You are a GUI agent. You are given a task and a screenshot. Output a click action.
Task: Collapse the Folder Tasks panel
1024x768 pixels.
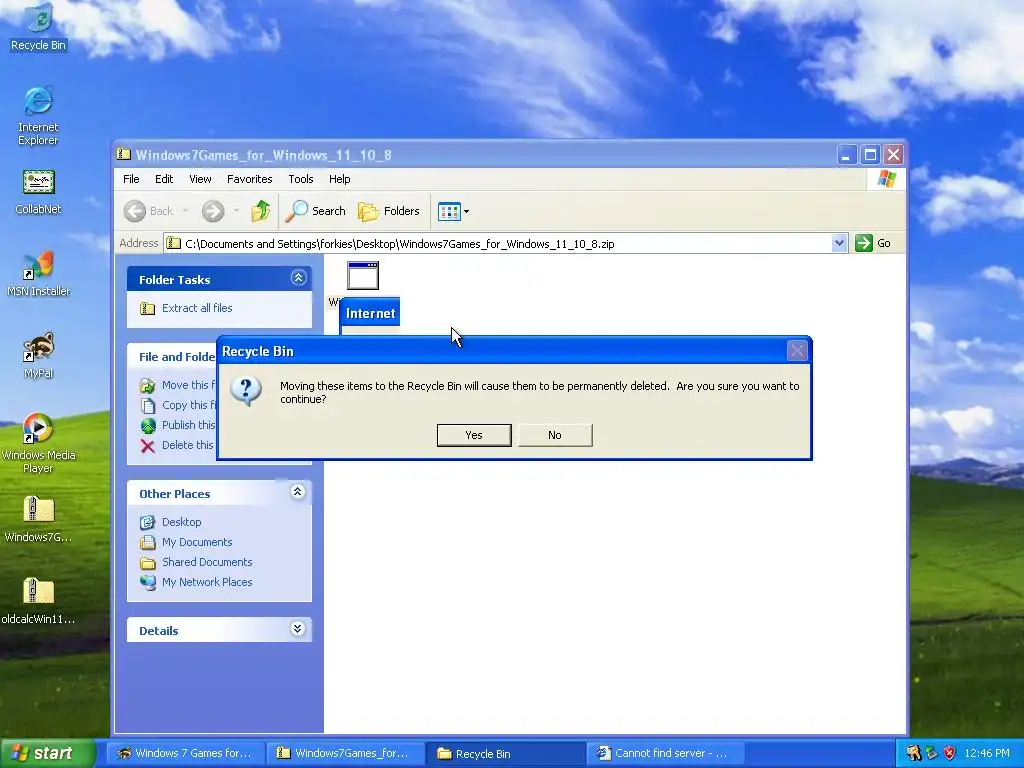click(298, 278)
